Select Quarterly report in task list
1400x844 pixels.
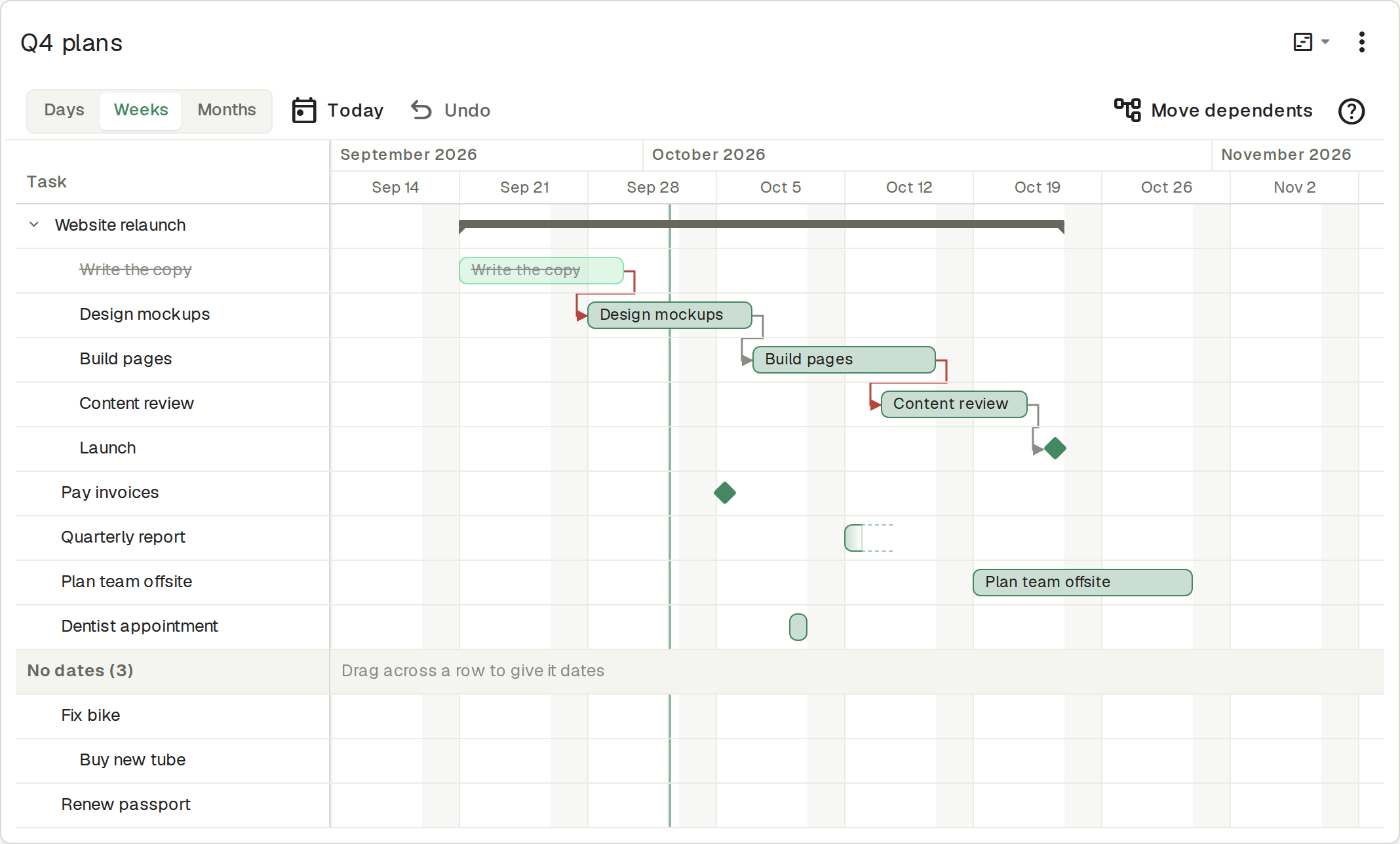click(123, 537)
